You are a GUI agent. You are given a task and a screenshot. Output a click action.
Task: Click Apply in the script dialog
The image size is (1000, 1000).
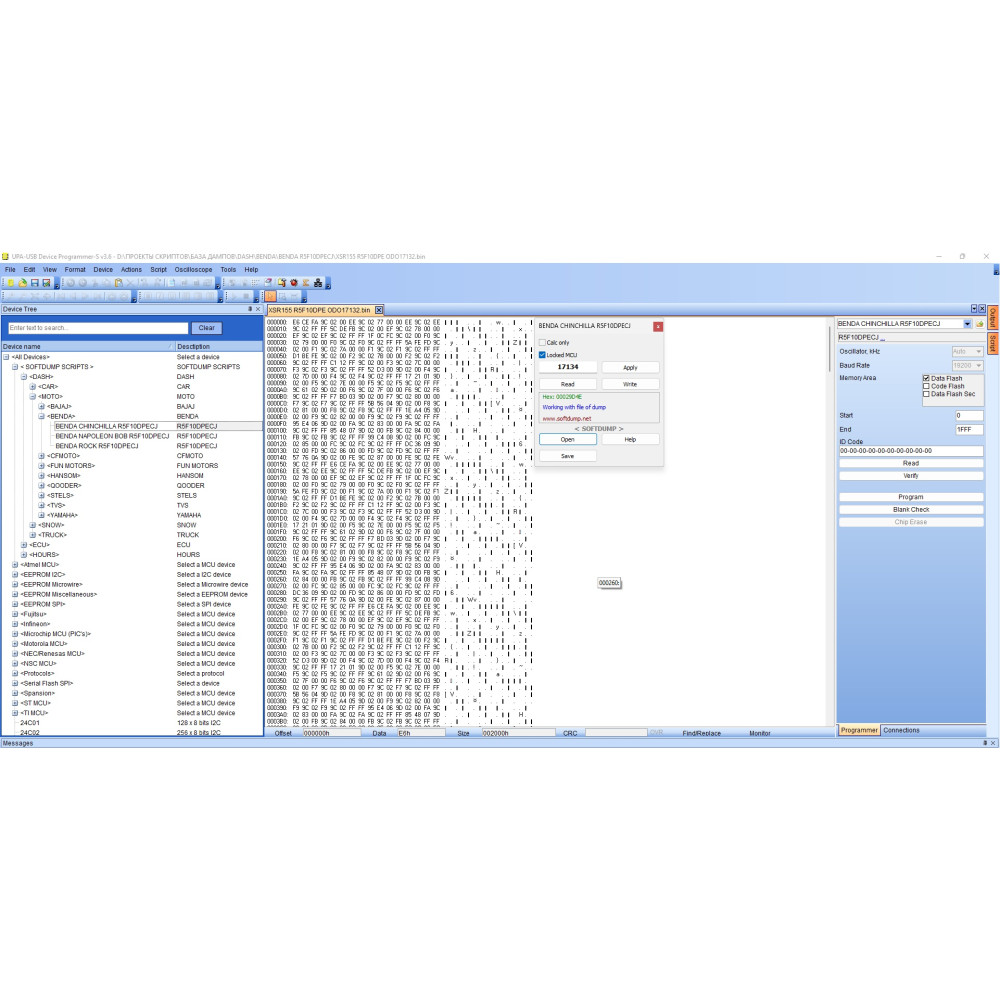630,367
